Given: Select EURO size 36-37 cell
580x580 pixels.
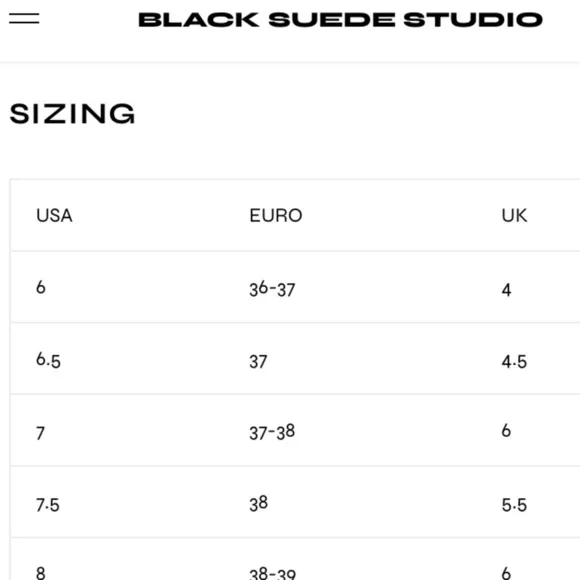Looking at the screenshot, I should [272, 289].
